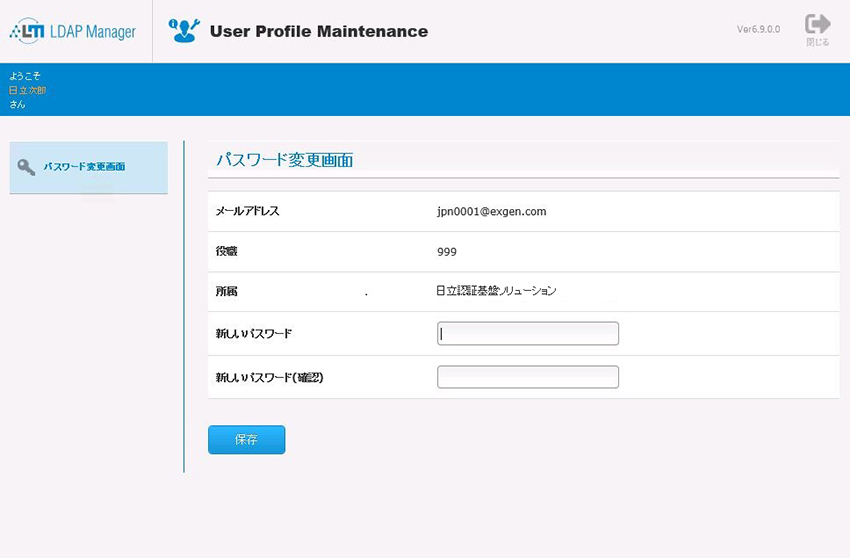The height and width of the screenshot is (558, 850).
Task: Click the 日立認証基盤ソリューション department value
Action: (x=496, y=291)
